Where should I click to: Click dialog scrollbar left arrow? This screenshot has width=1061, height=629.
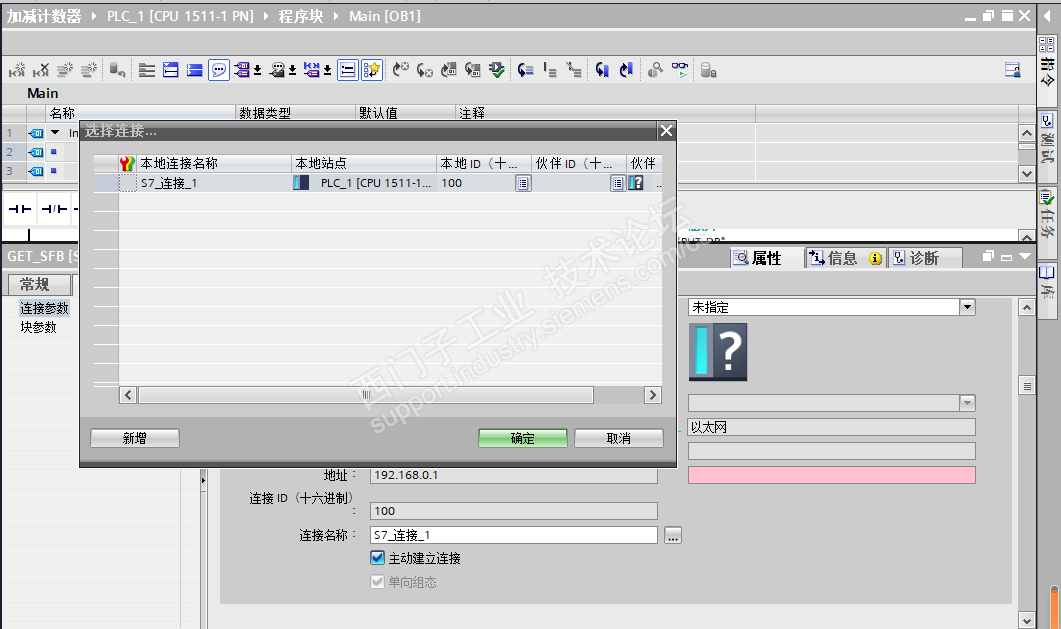tap(128, 395)
